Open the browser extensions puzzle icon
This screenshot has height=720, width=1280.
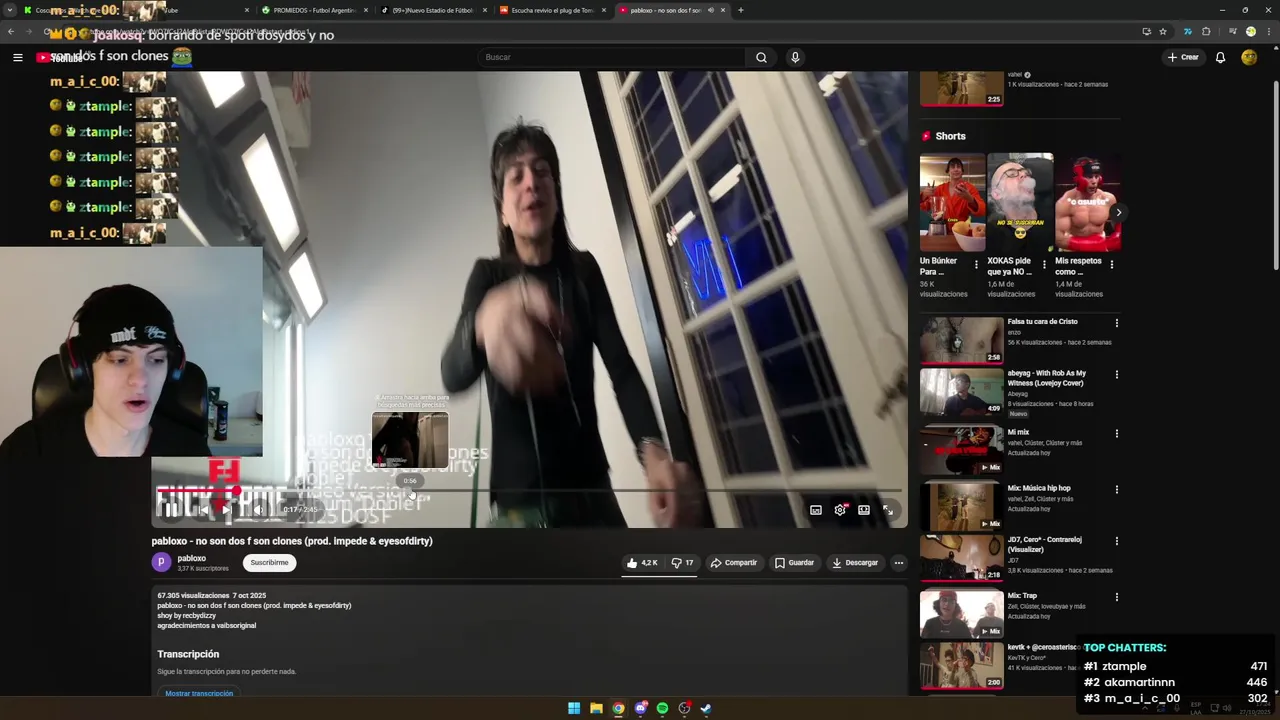click(x=1206, y=31)
